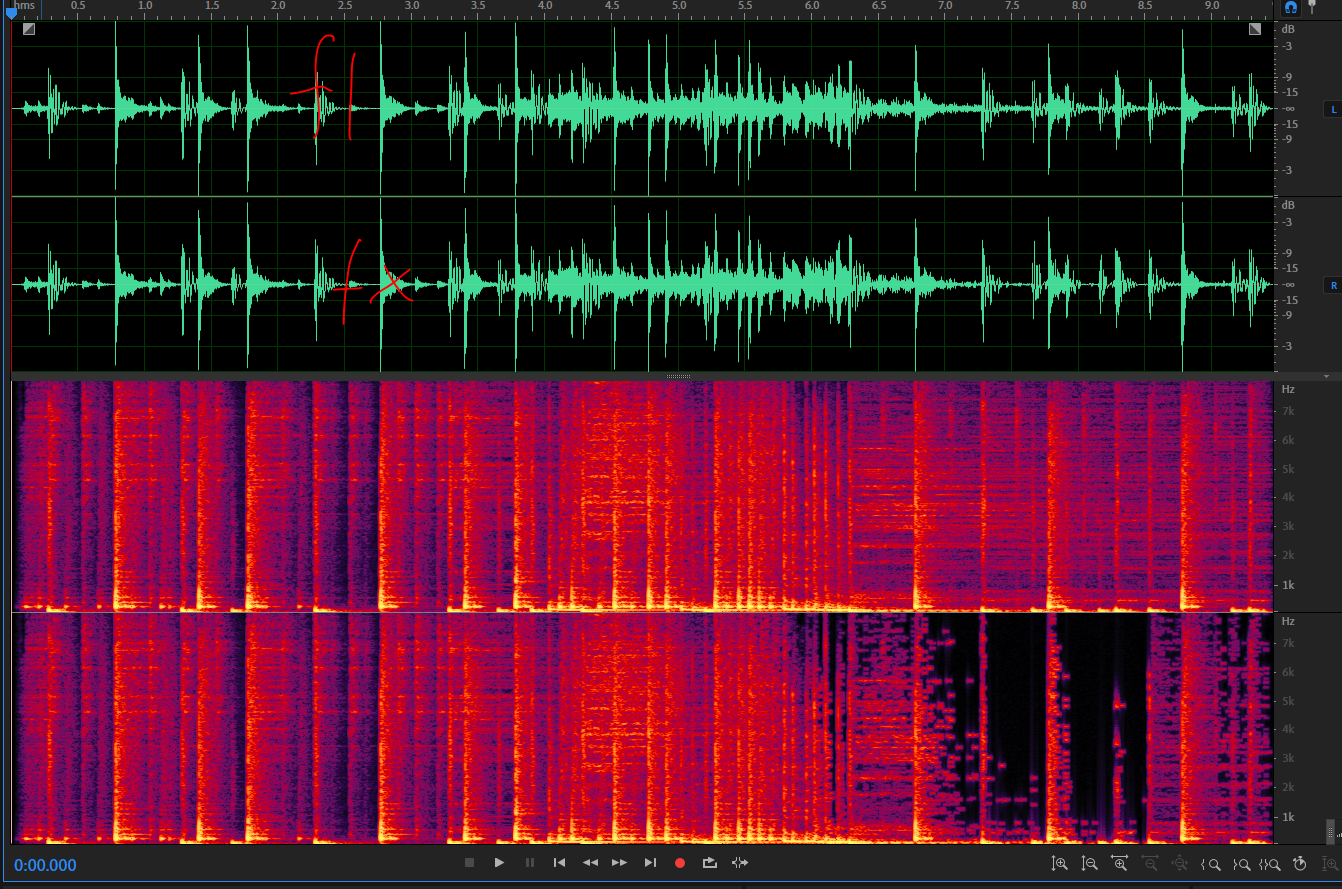Click the fade-out handle at waveform end

pos(1255,29)
